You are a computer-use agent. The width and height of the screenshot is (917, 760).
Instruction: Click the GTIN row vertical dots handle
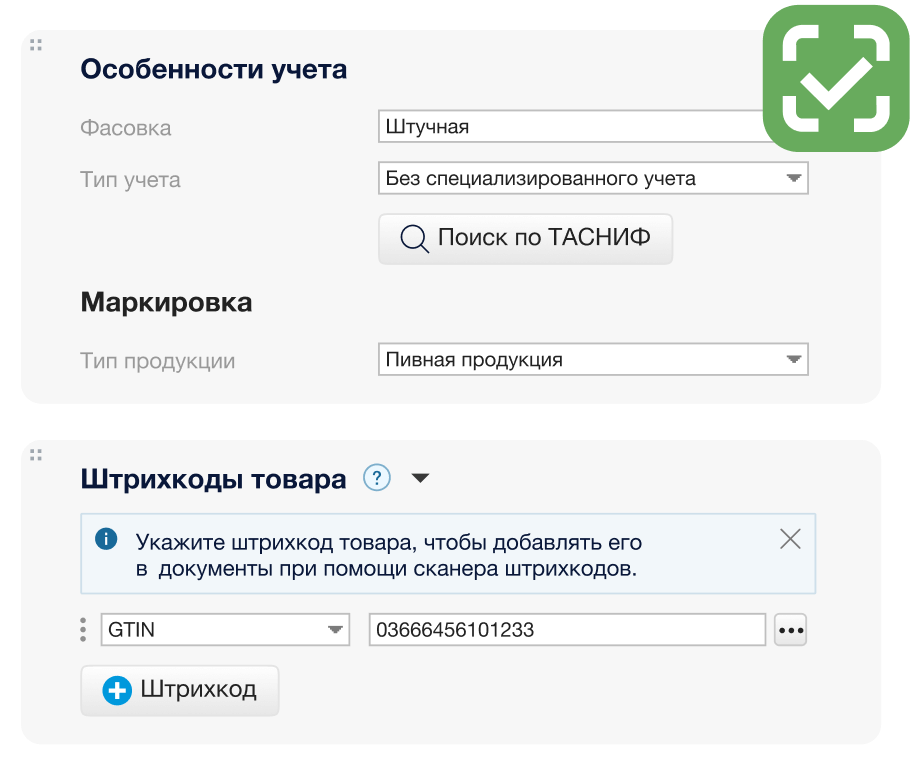coord(83,630)
